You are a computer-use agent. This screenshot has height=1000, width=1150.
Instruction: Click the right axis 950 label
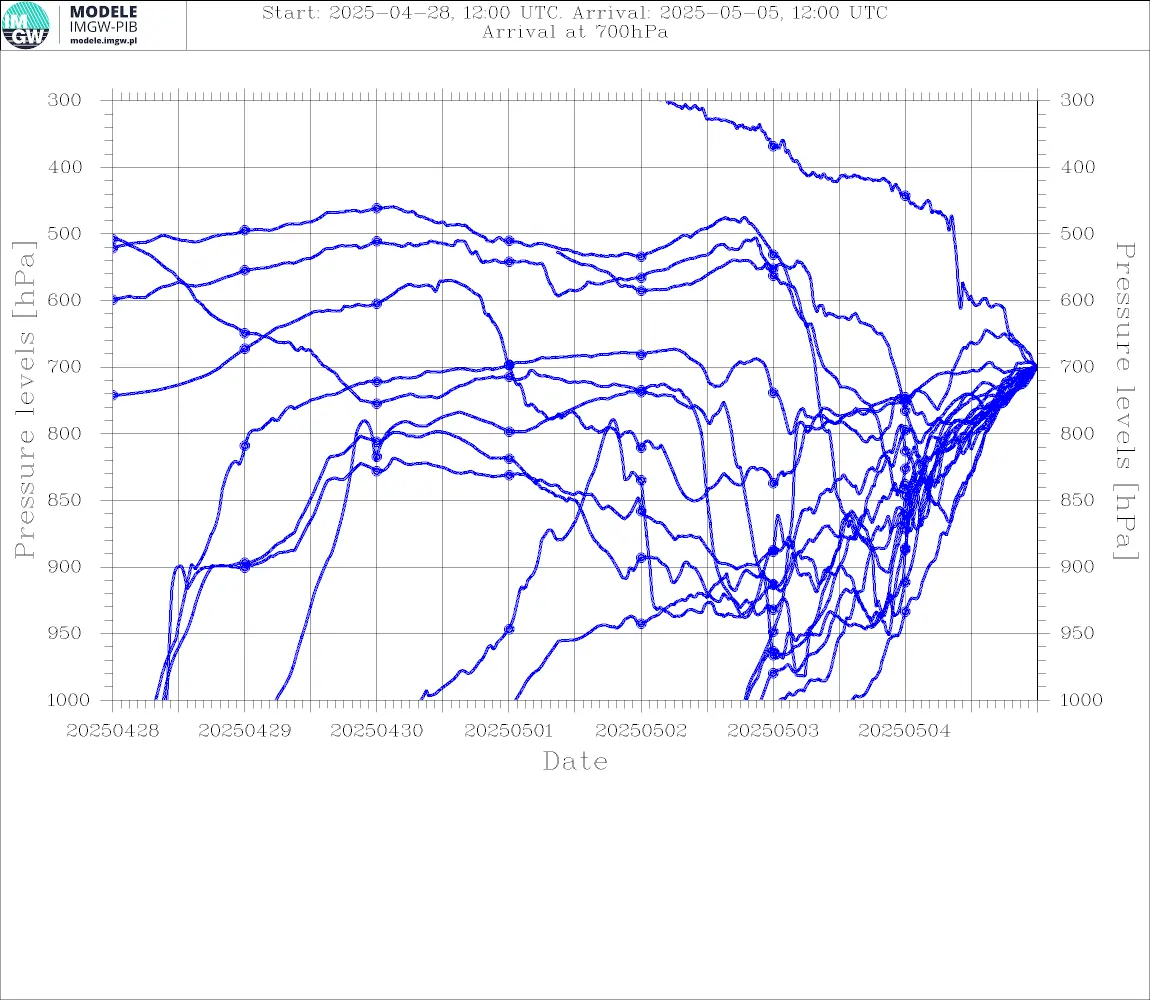1077,633
